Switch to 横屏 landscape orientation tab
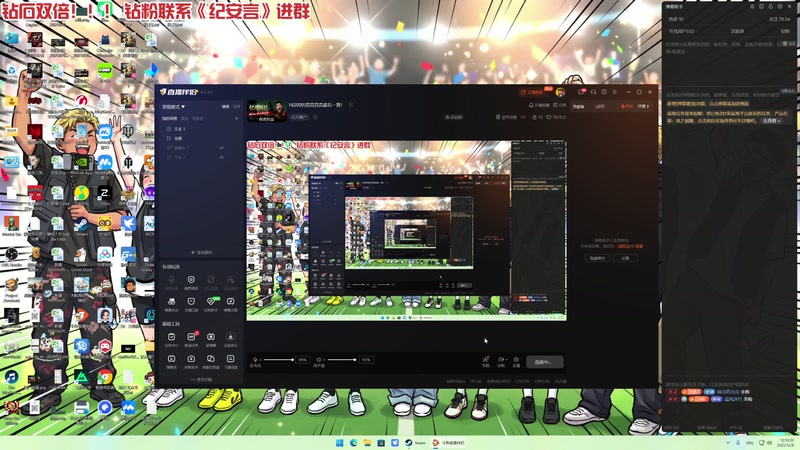This screenshot has width=800, height=450. [x=225, y=107]
